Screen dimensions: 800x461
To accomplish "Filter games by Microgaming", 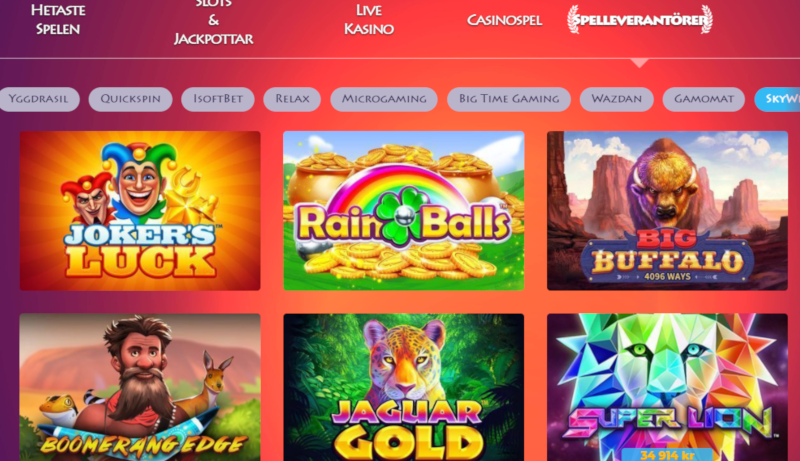I will (x=384, y=99).
